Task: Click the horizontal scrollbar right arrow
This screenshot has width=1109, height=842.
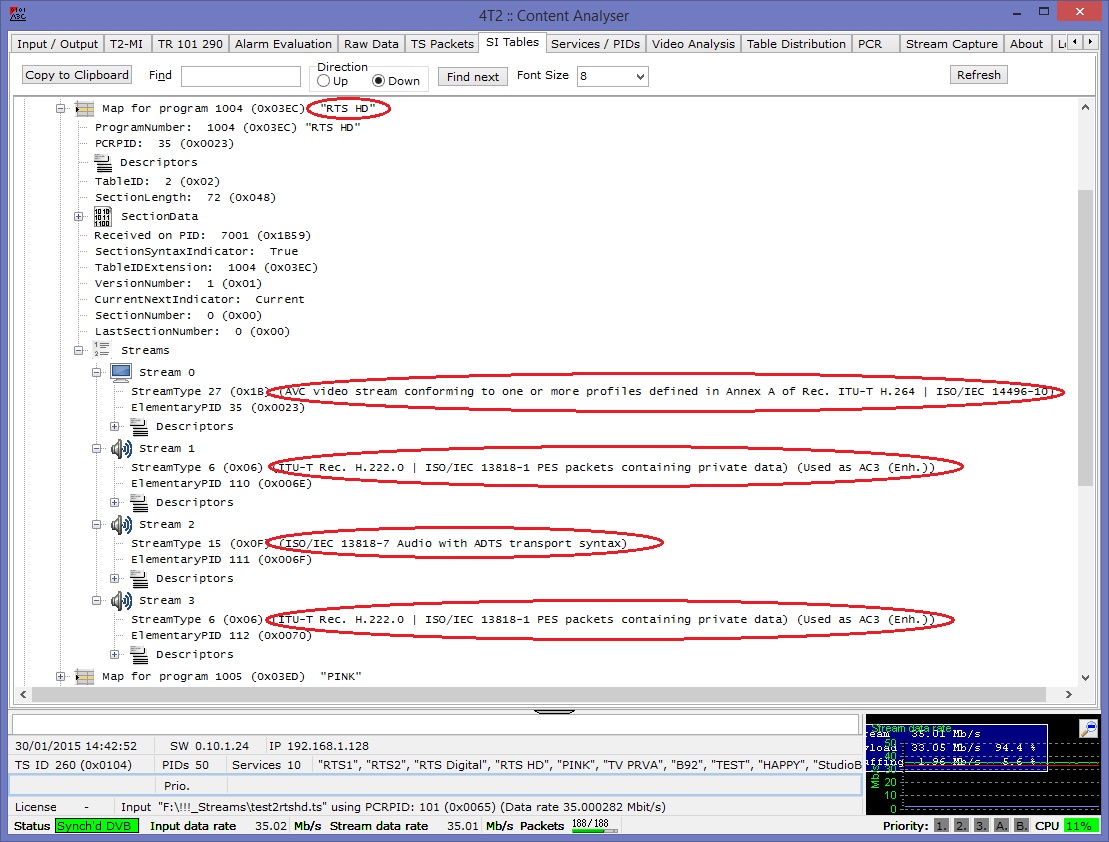Action: 1069,695
